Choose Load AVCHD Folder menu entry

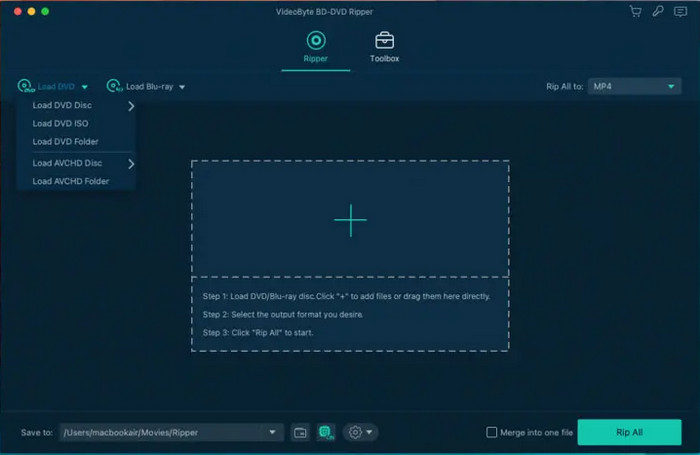click(71, 181)
